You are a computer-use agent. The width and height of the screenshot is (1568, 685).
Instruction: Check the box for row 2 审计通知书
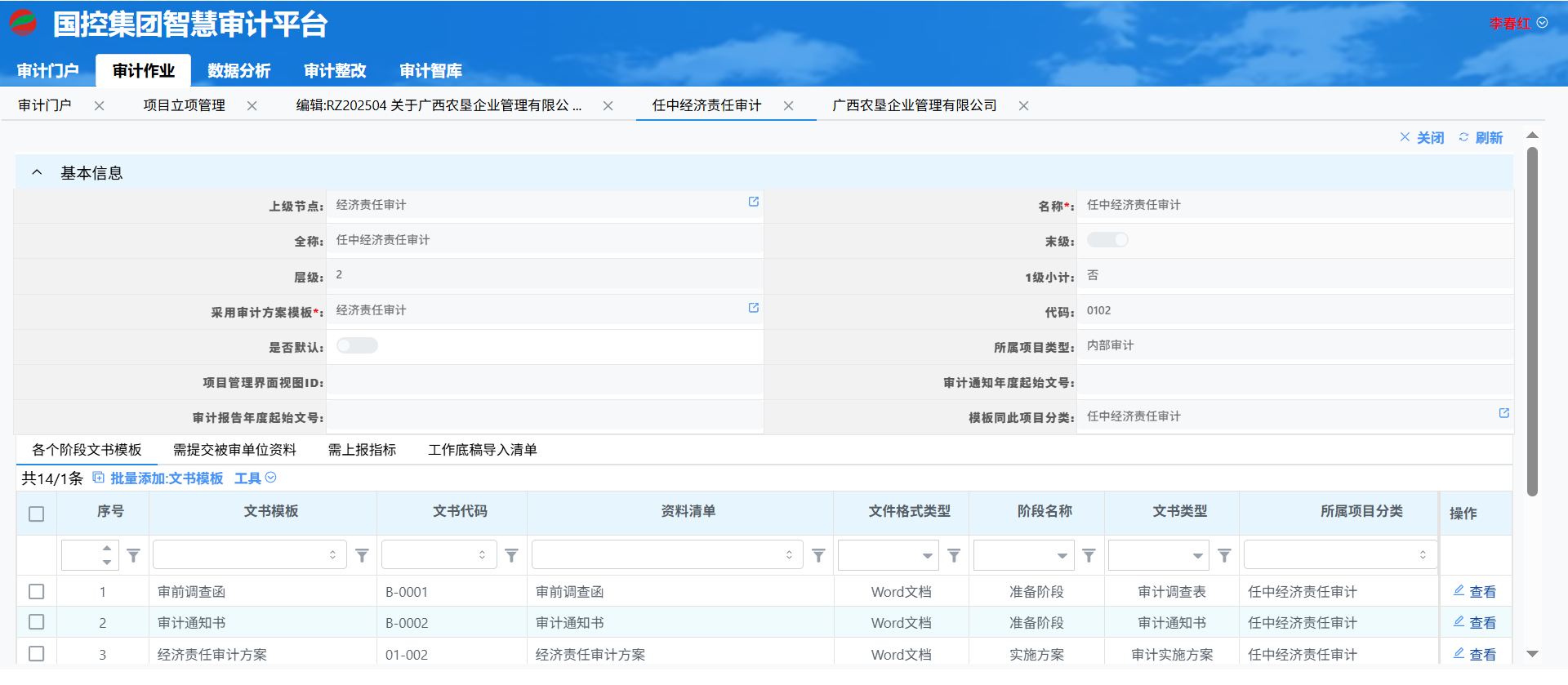37,622
